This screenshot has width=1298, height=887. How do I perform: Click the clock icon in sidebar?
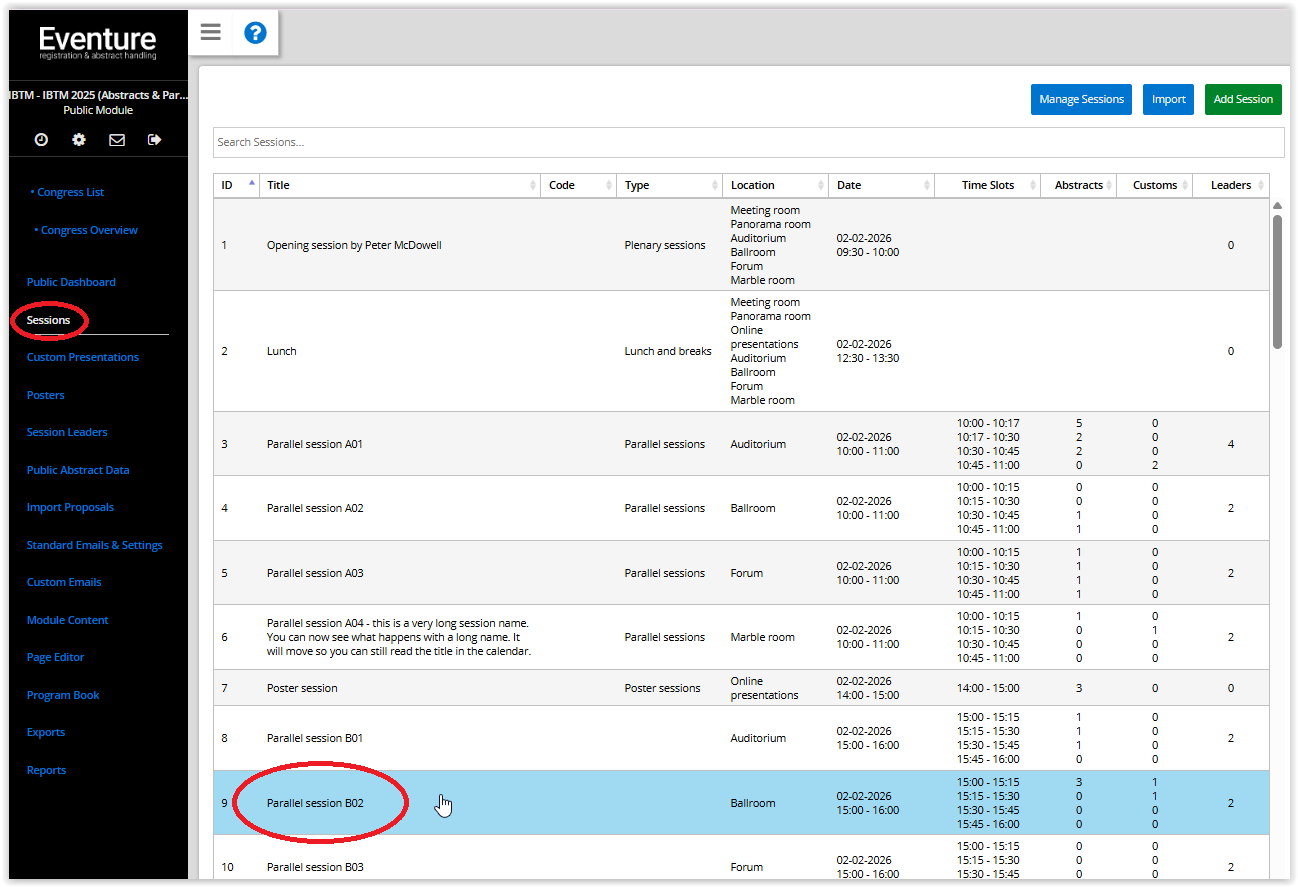(x=41, y=140)
